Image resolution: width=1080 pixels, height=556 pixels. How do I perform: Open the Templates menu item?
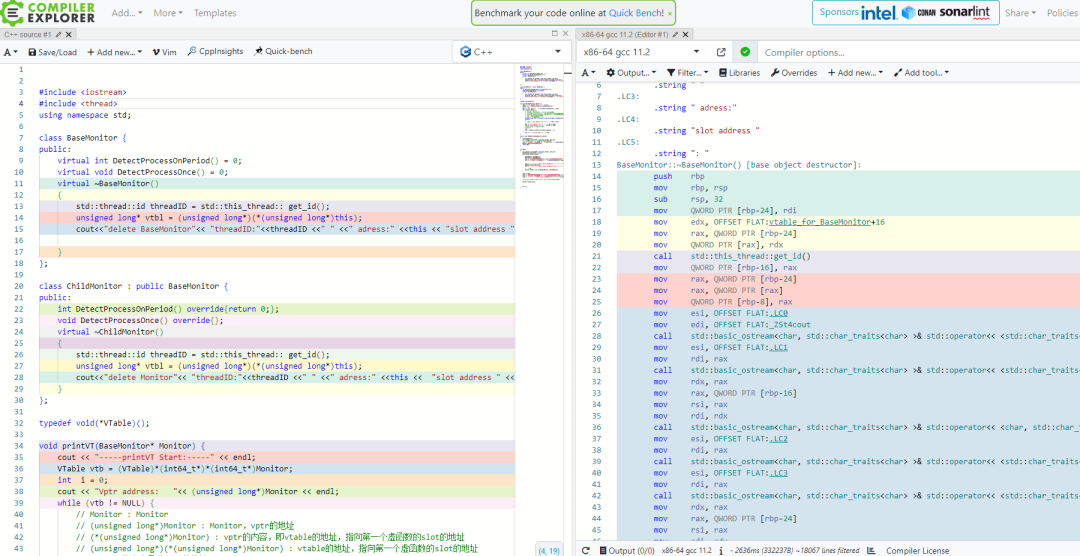click(x=215, y=13)
